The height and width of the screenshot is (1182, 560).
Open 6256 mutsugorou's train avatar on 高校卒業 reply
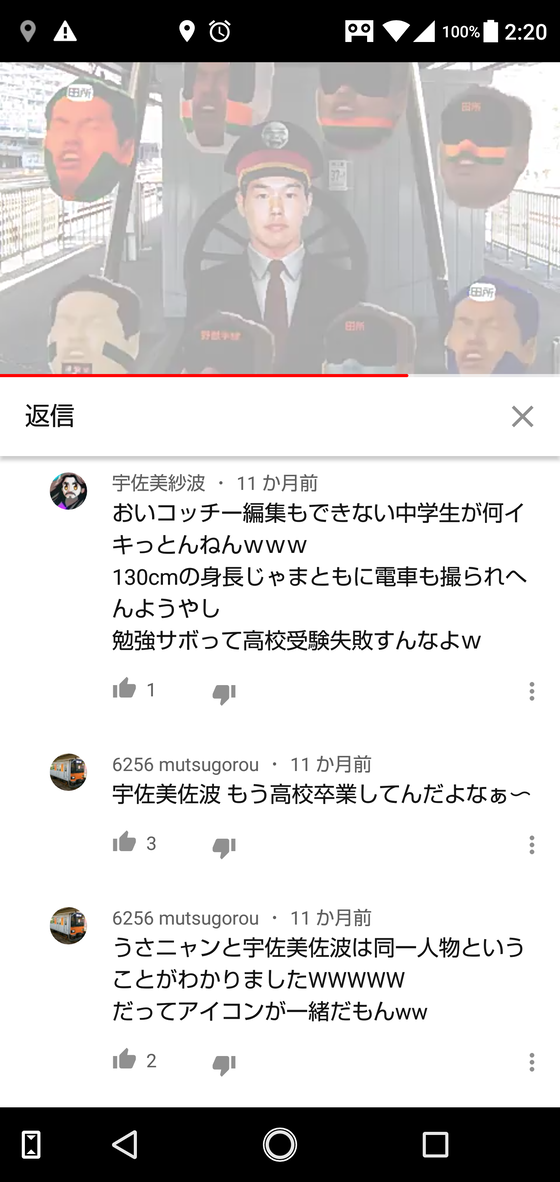click(x=69, y=772)
